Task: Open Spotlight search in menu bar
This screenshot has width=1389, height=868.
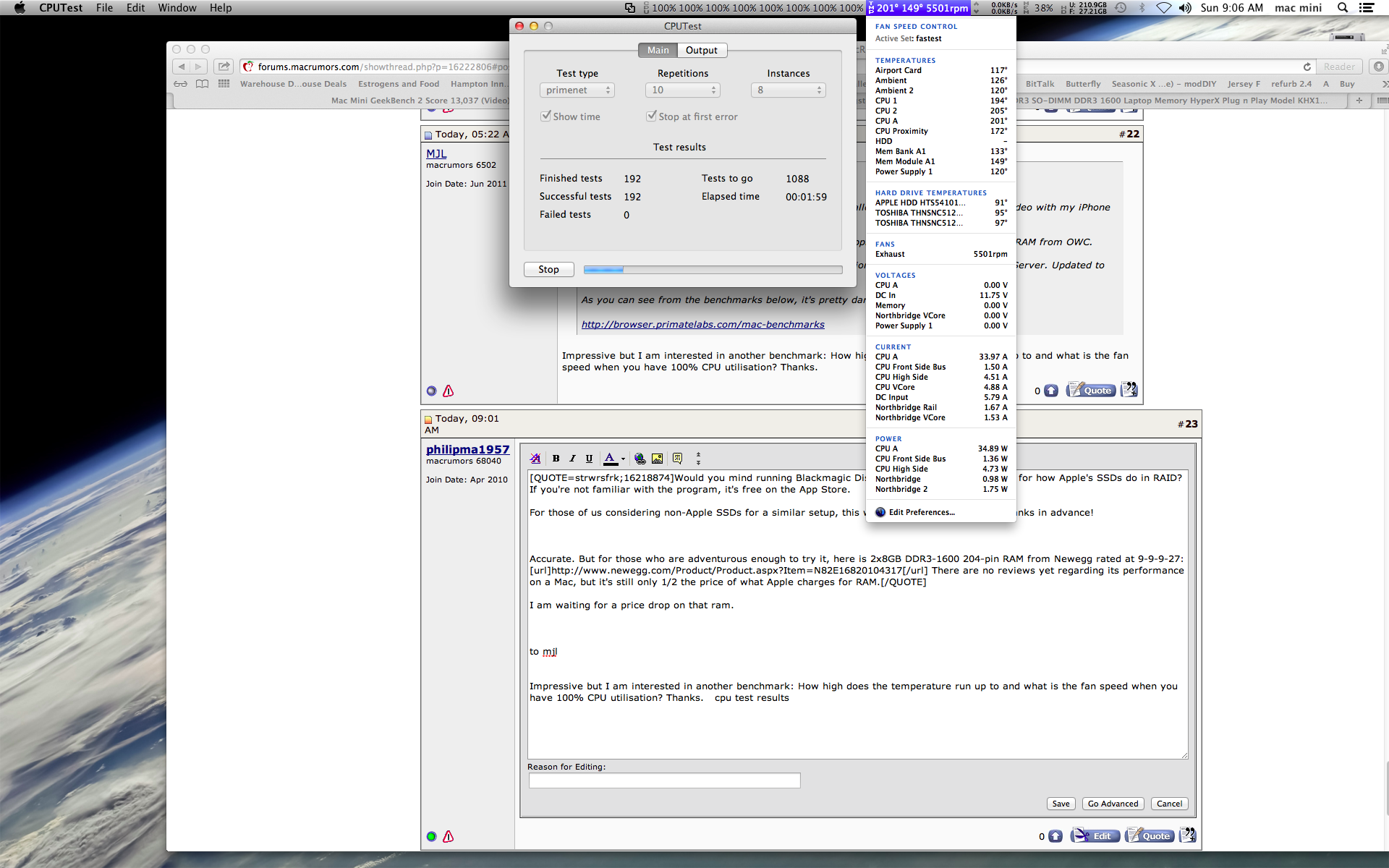Action: 1343,8
